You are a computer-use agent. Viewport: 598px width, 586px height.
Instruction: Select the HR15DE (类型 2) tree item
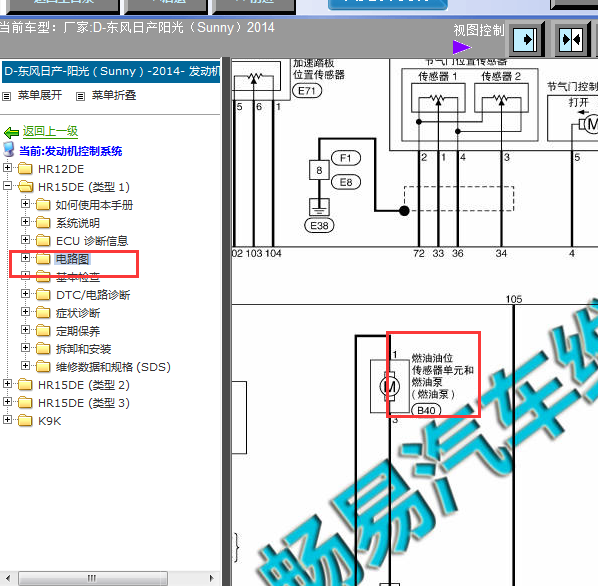pyautogui.click(x=84, y=385)
